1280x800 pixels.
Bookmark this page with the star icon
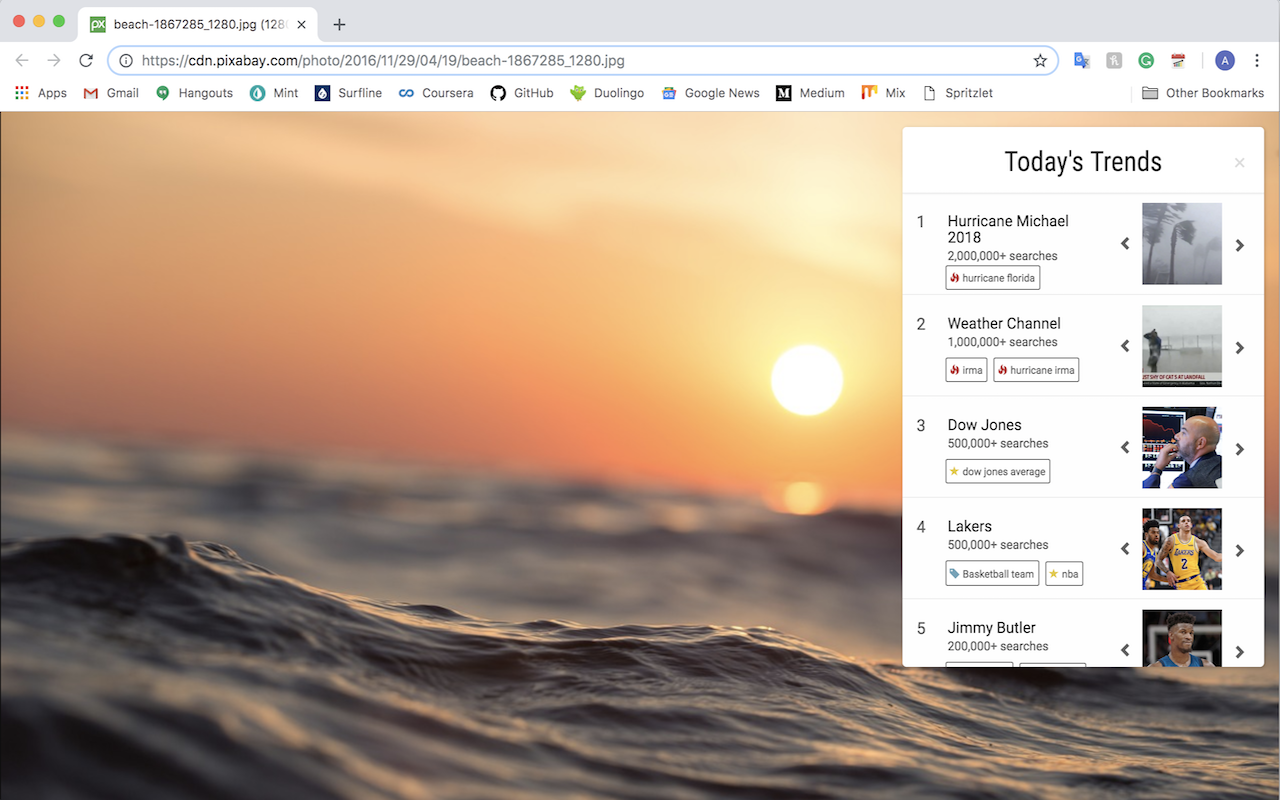click(x=1040, y=61)
